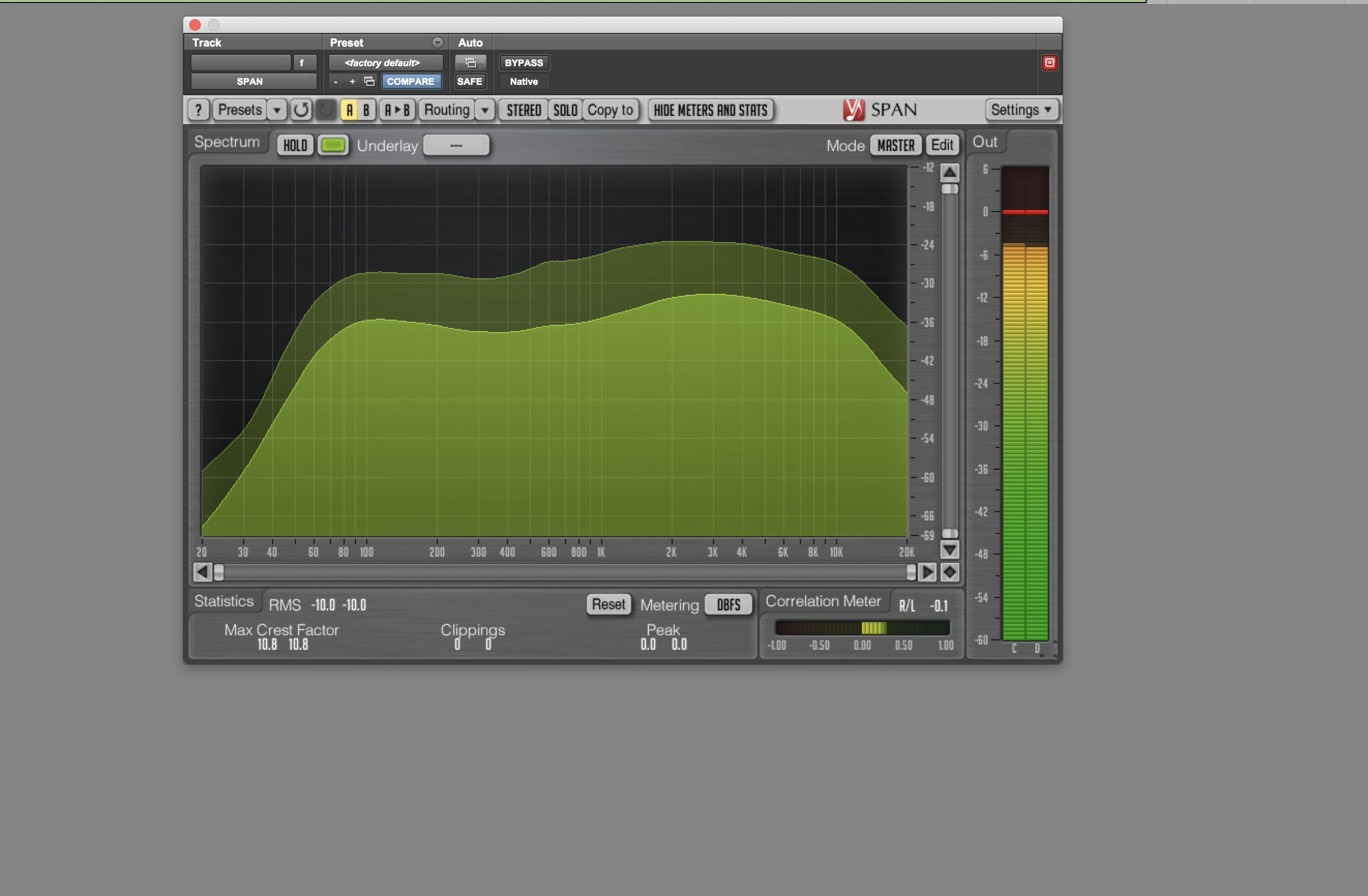Click the spectrum scroll right arrow
The height and width of the screenshot is (896, 1368).
coord(927,572)
